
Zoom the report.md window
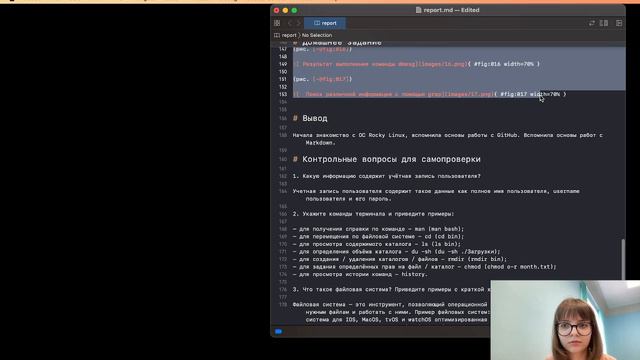[294, 10]
